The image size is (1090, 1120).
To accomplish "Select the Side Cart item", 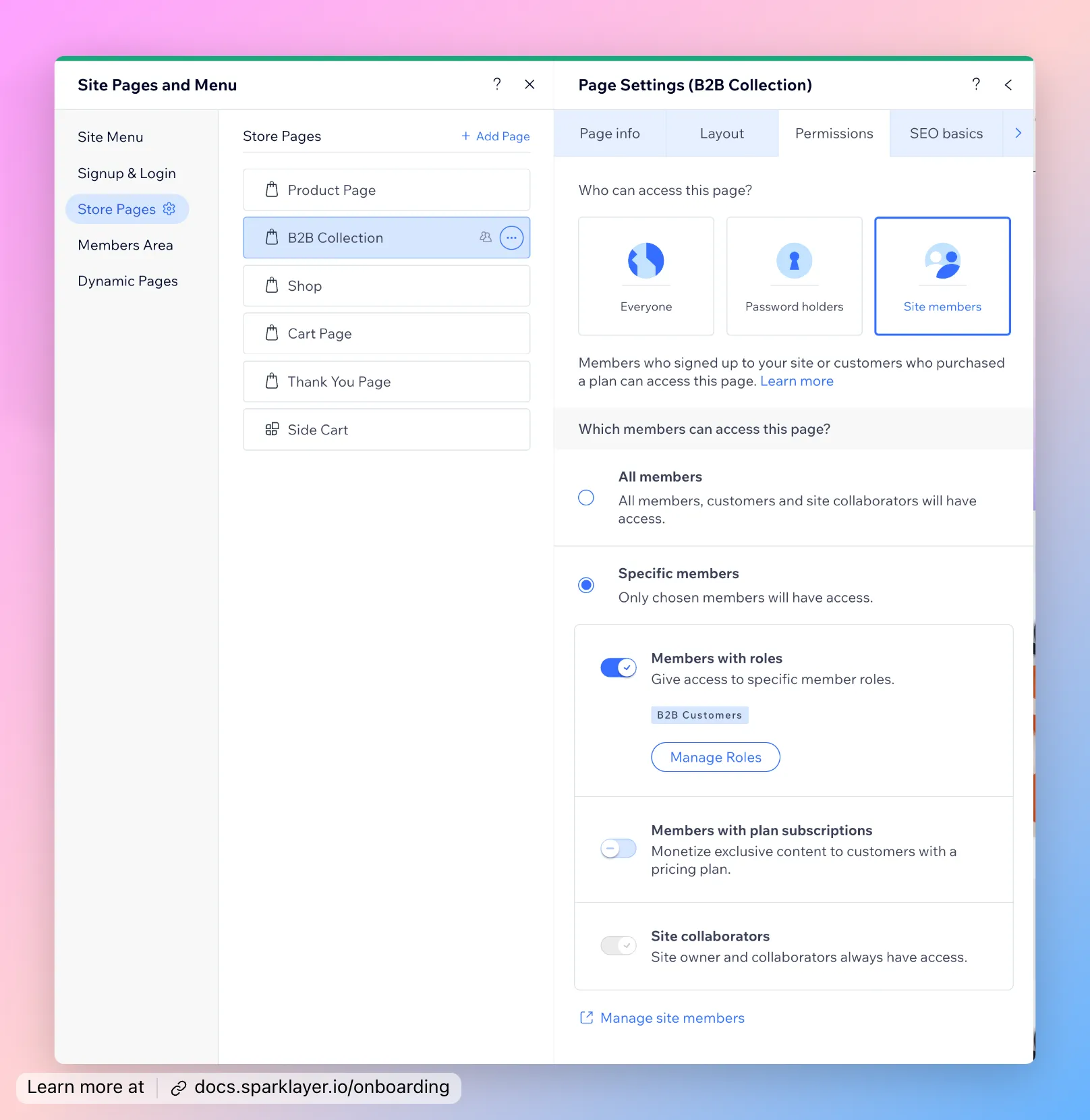I will click(386, 429).
